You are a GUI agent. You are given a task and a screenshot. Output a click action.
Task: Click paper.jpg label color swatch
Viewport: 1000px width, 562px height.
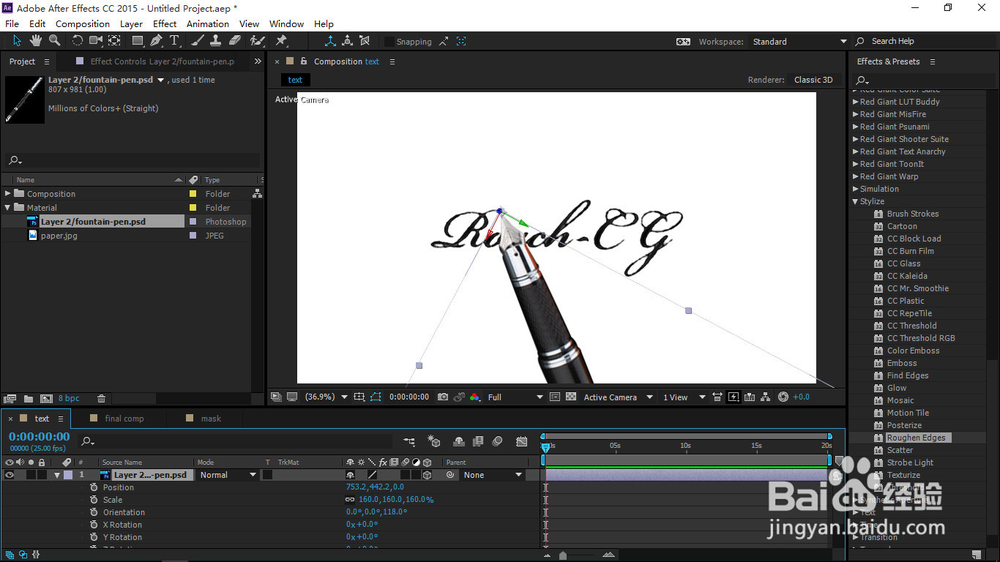(193, 235)
